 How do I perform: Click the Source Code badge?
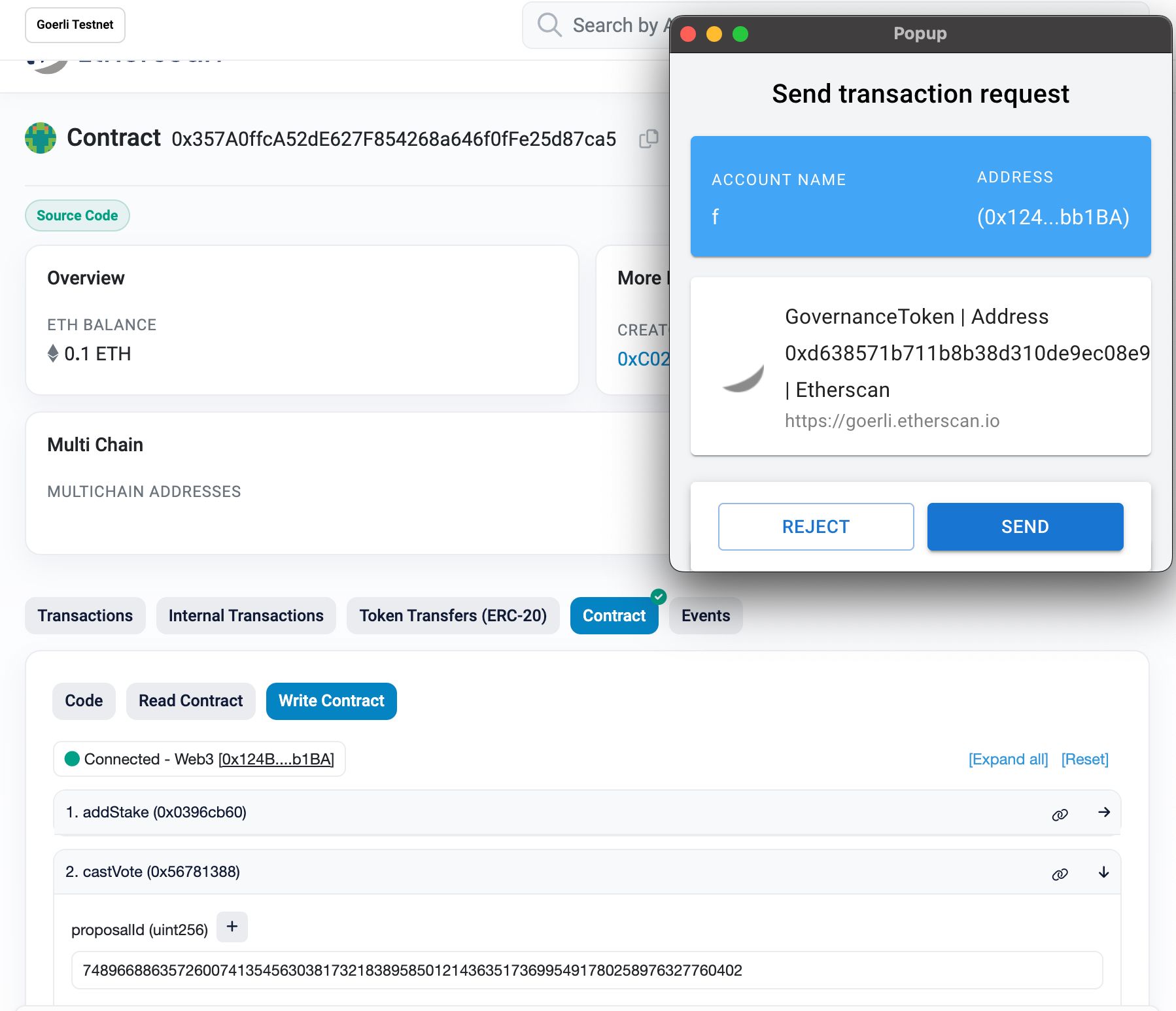point(77,215)
